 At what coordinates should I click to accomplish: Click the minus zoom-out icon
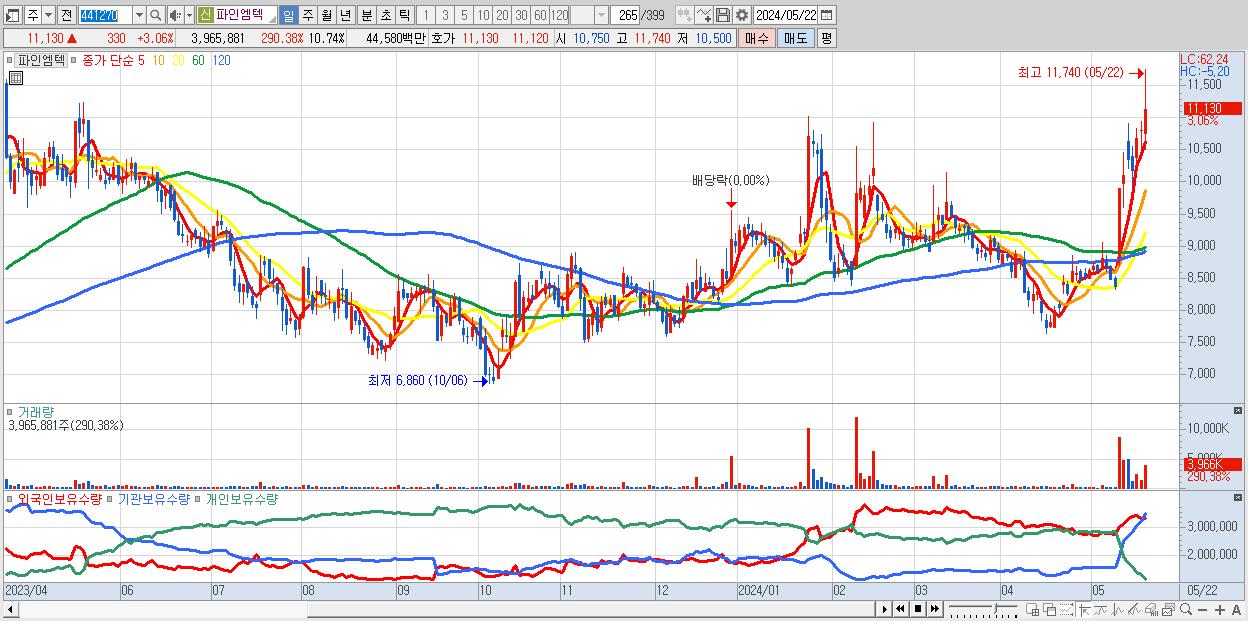(x=1203, y=610)
